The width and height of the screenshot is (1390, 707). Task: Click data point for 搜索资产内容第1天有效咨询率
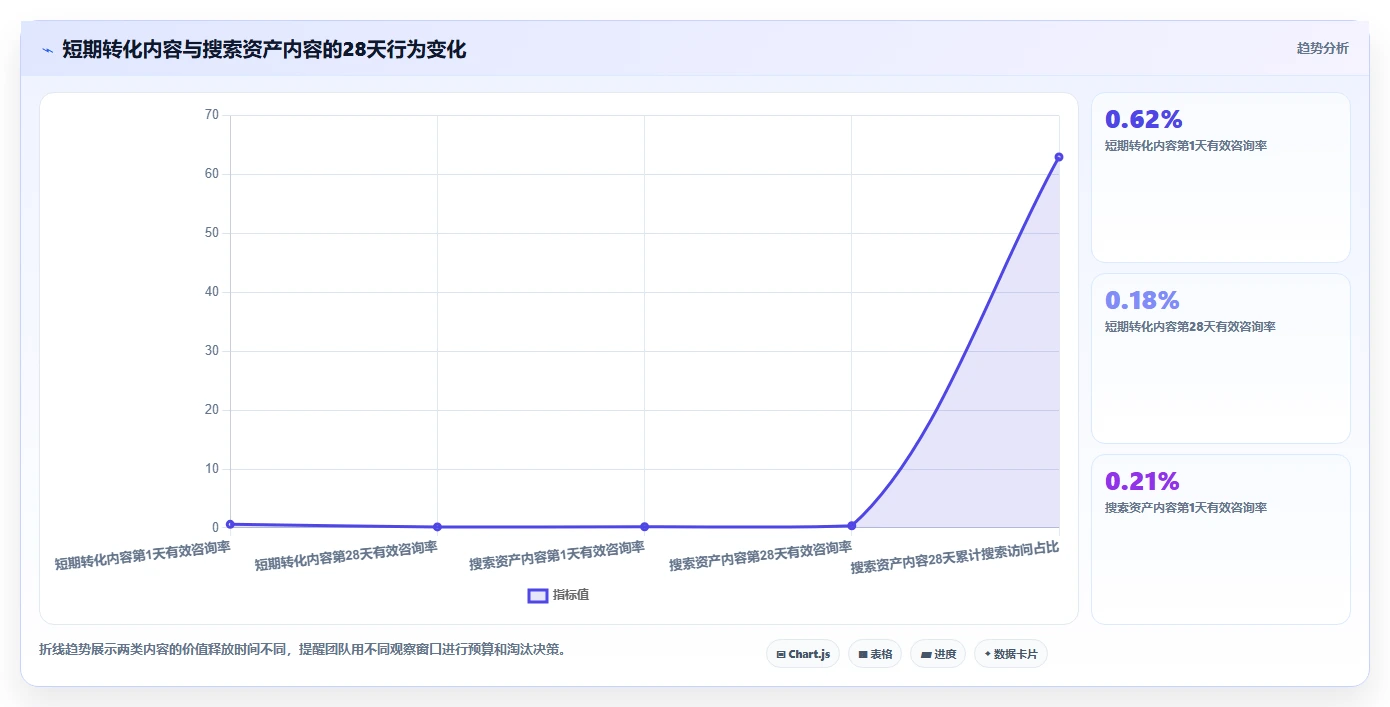(644, 527)
